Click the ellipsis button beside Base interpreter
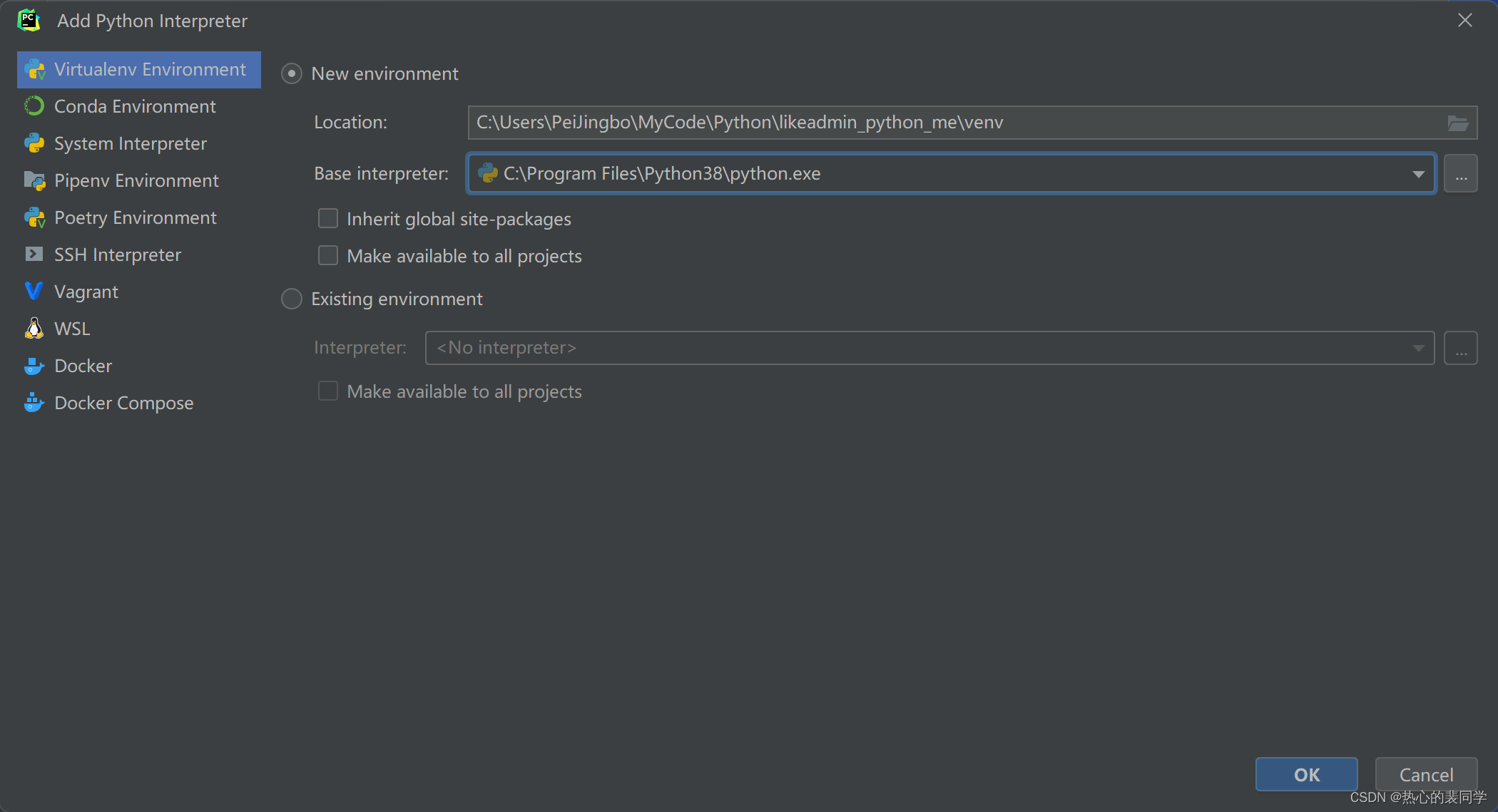 [x=1461, y=174]
